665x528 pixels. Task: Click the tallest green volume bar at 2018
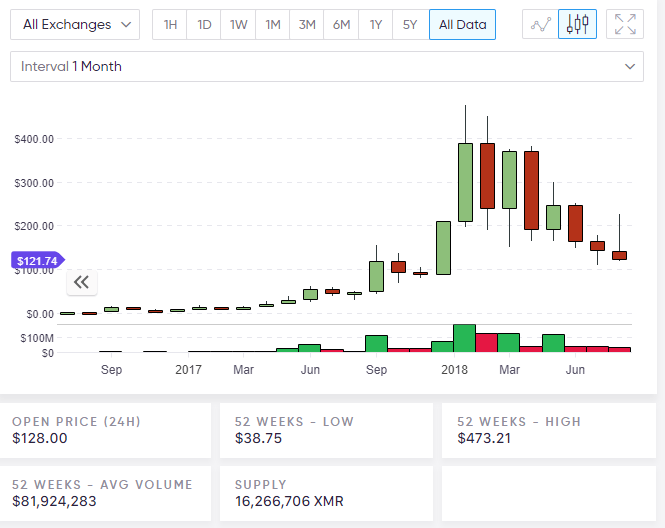click(464, 338)
